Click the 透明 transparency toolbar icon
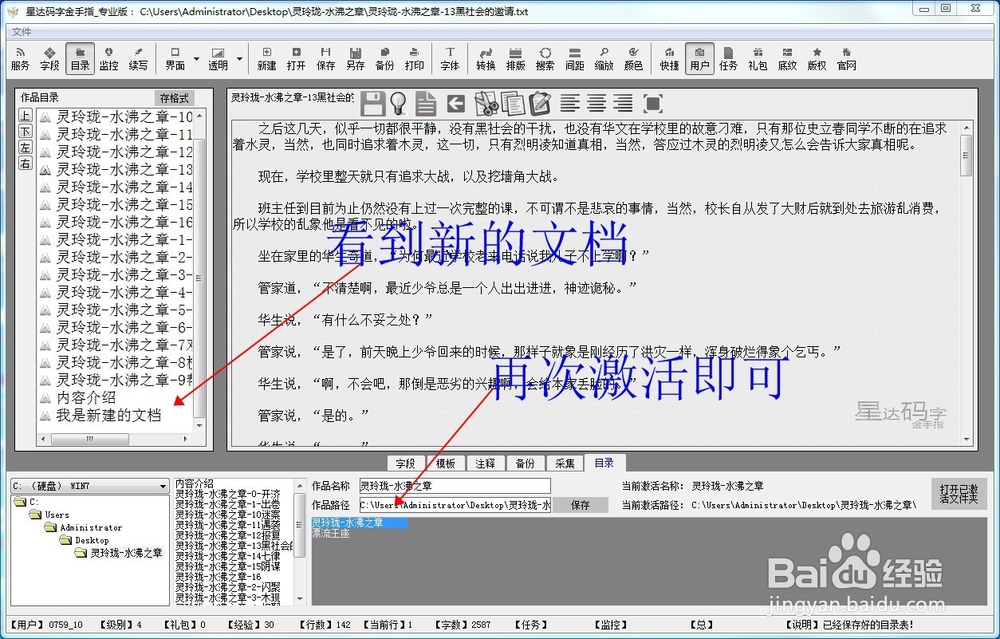The height and width of the screenshot is (639, 1000). (x=217, y=59)
